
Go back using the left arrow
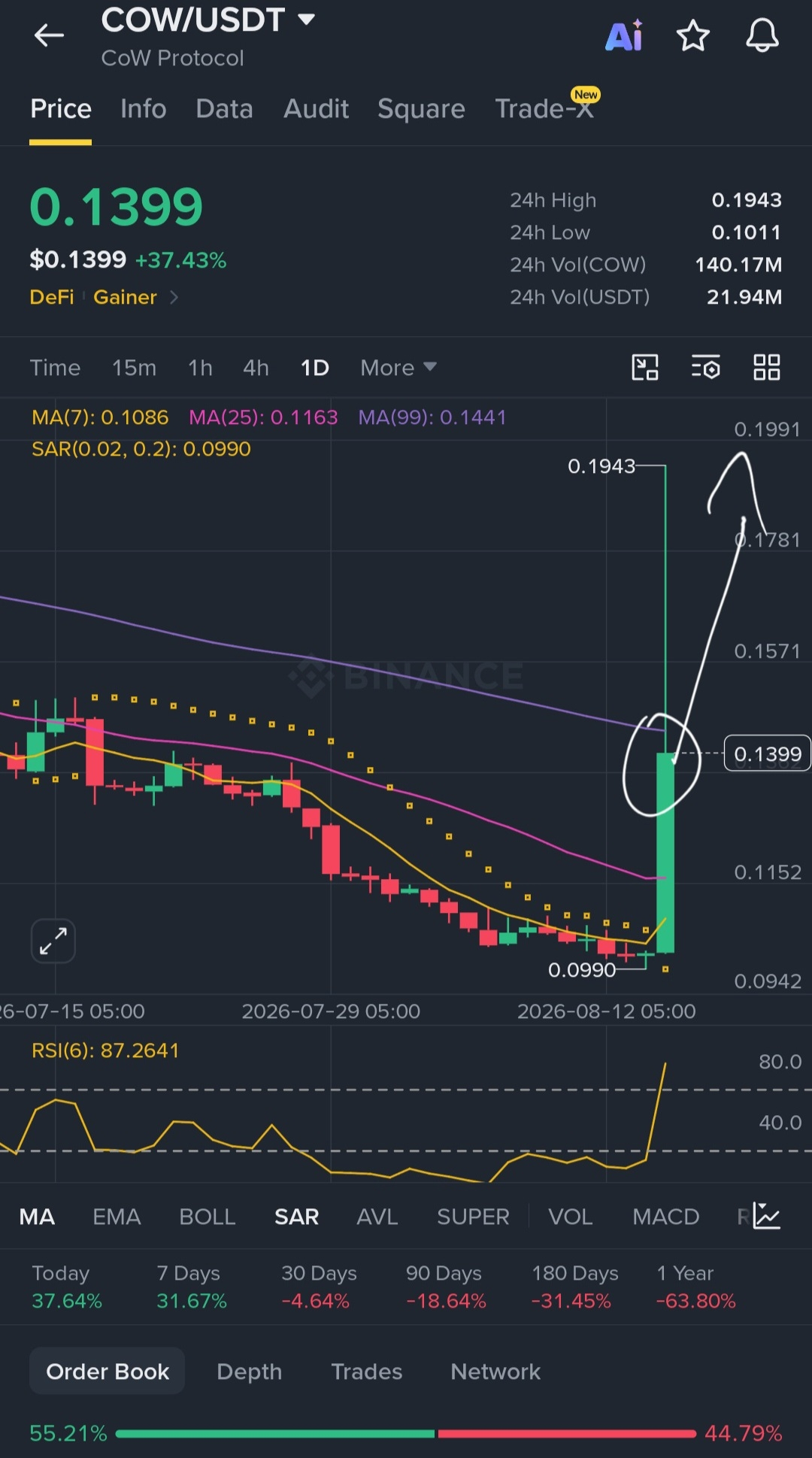tap(49, 35)
